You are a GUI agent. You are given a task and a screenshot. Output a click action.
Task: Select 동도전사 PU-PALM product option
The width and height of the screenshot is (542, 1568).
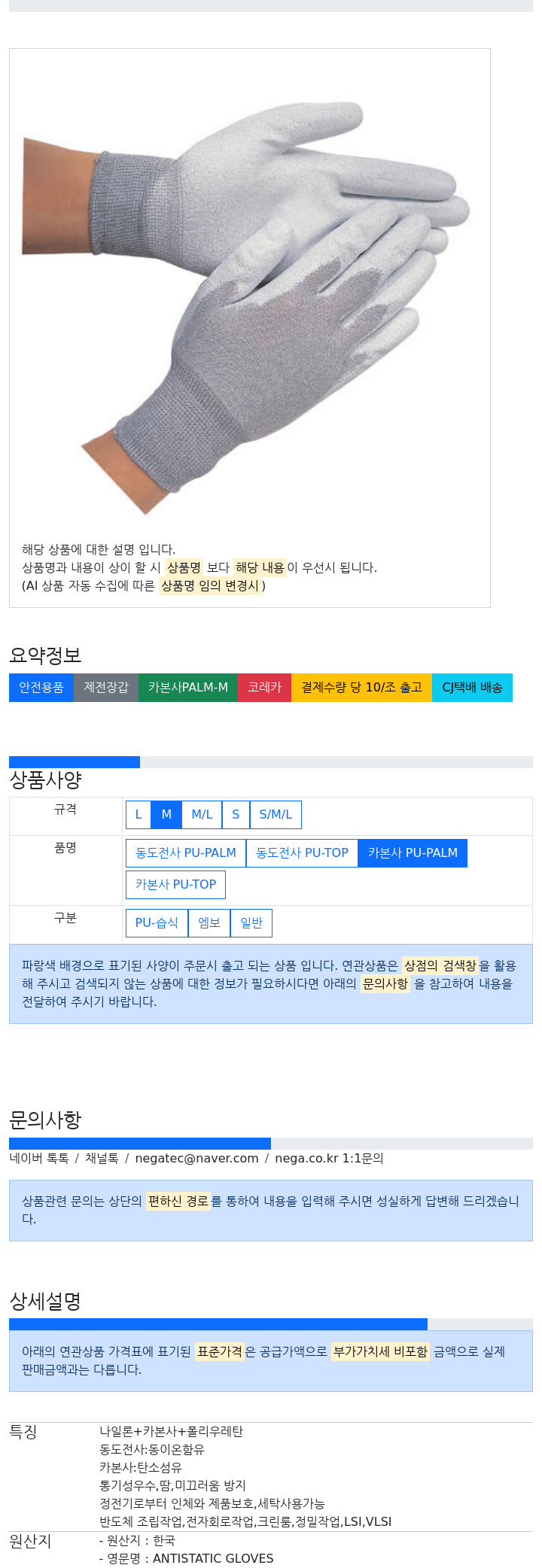pos(186,853)
